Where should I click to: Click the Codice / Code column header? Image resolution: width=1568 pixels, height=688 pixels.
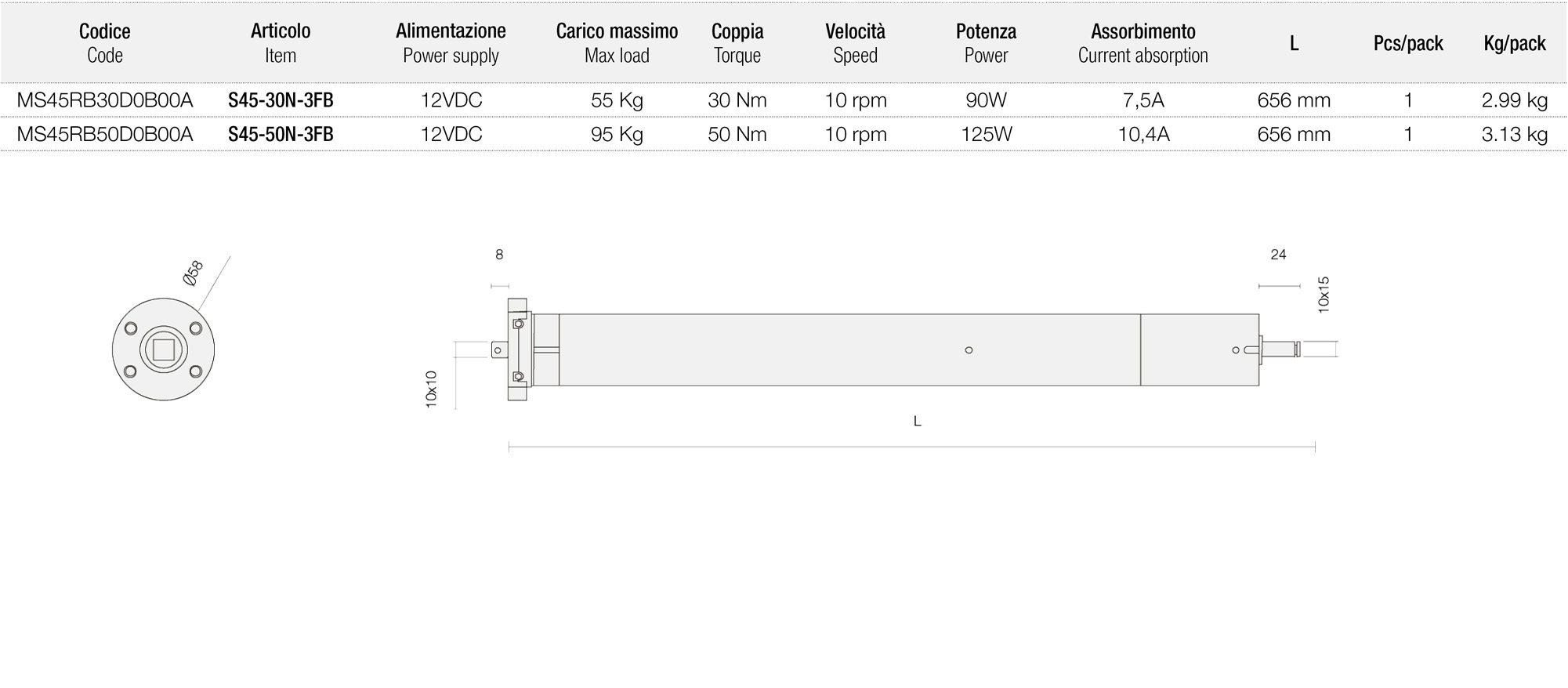(104, 43)
